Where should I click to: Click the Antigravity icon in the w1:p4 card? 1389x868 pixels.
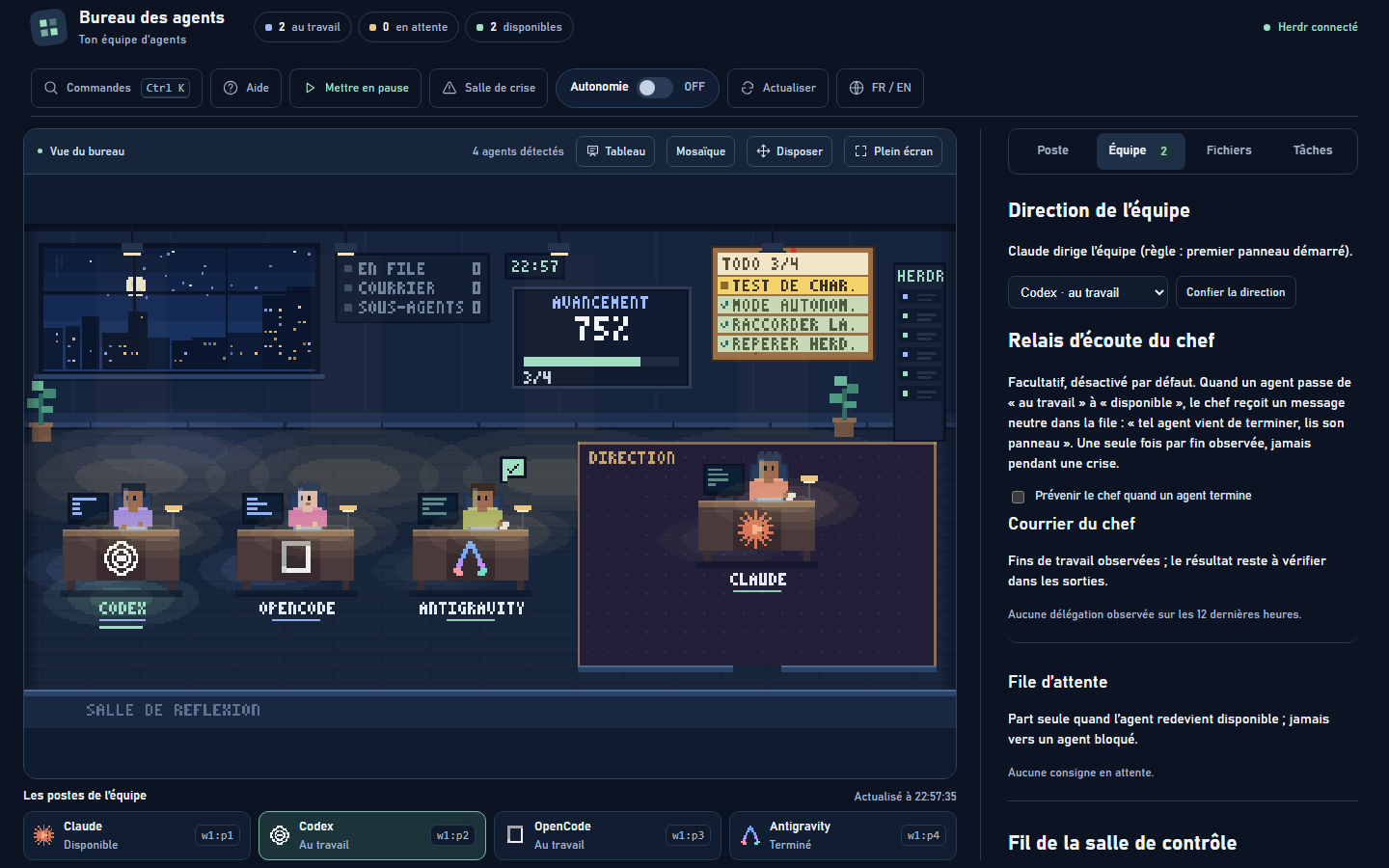coord(750,835)
